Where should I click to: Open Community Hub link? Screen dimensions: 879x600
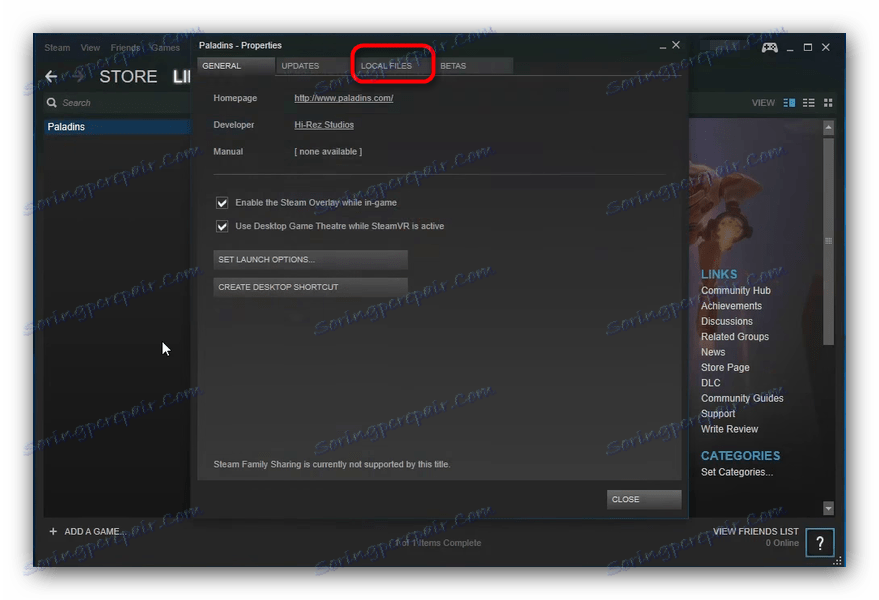coord(735,290)
